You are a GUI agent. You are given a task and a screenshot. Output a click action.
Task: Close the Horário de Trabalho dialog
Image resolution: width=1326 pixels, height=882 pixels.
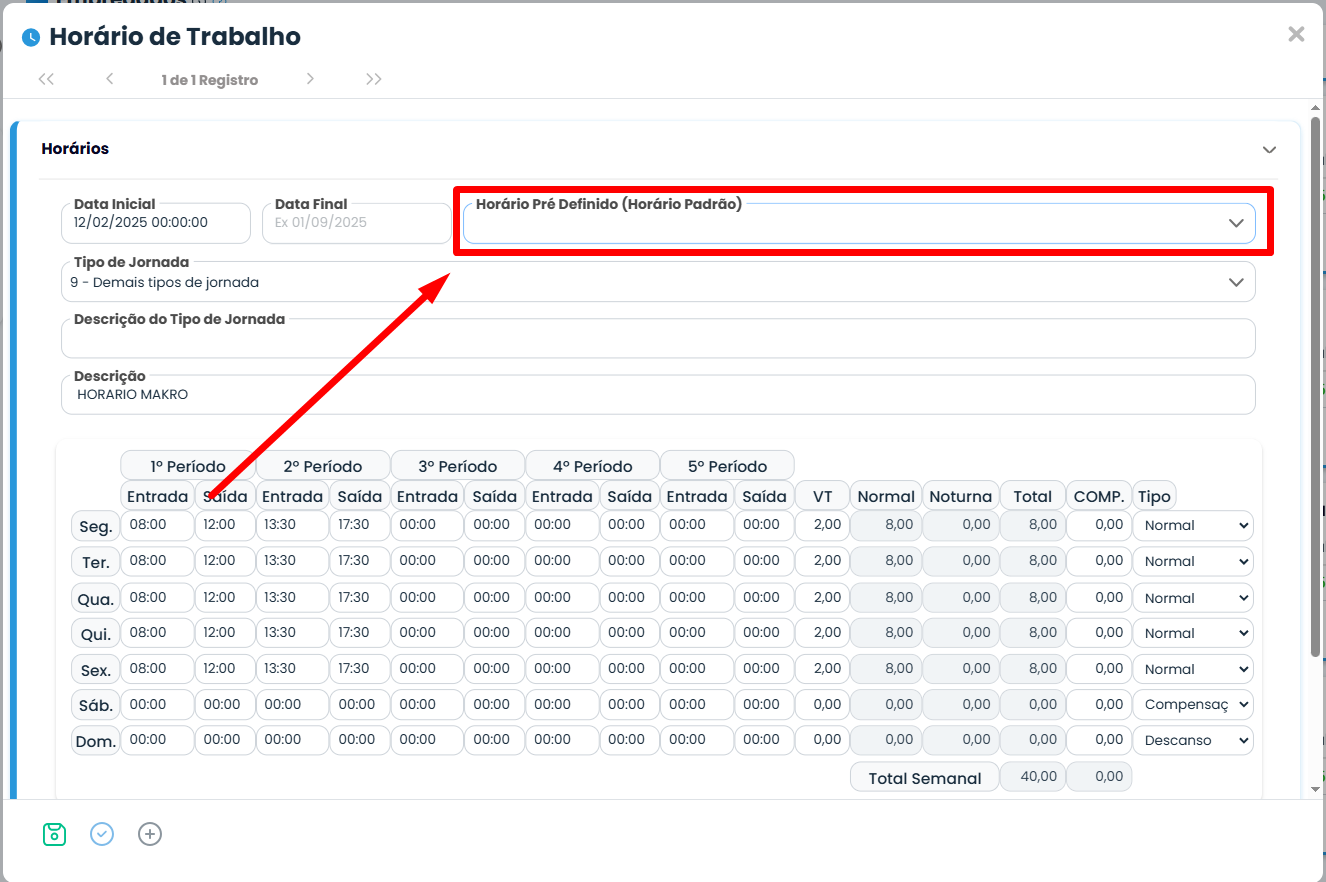(1296, 34)
